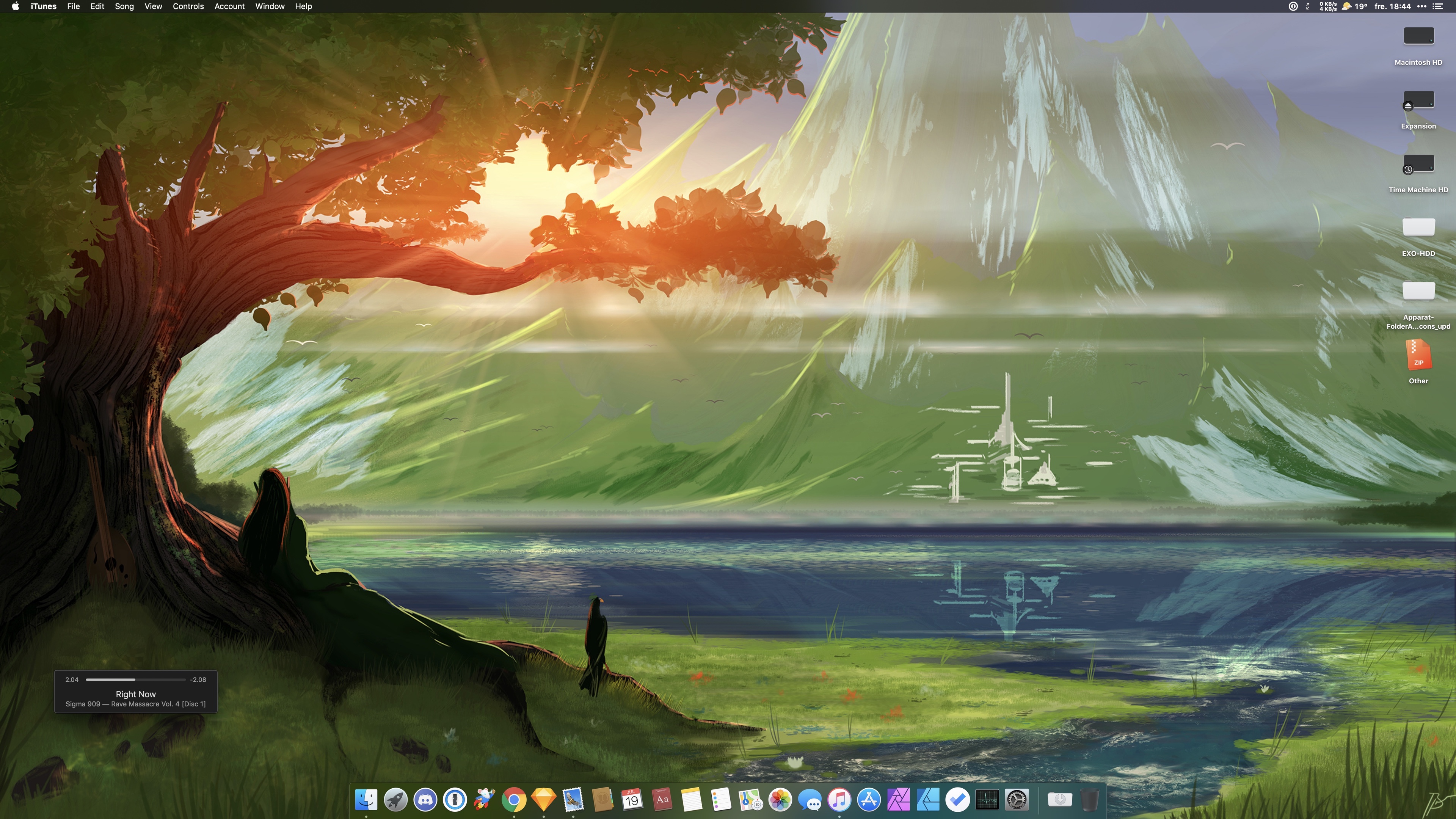Open the Help menu
Viewport: 1456px width, 819px height.
pyautogui.click(x=303, y=6)
